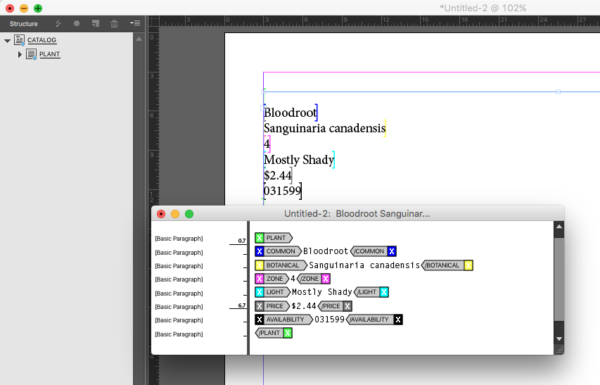Click the green zoom button of the main InDesign window
The height and width of the screenshot is (385, 600).
(x=38, y=8)
